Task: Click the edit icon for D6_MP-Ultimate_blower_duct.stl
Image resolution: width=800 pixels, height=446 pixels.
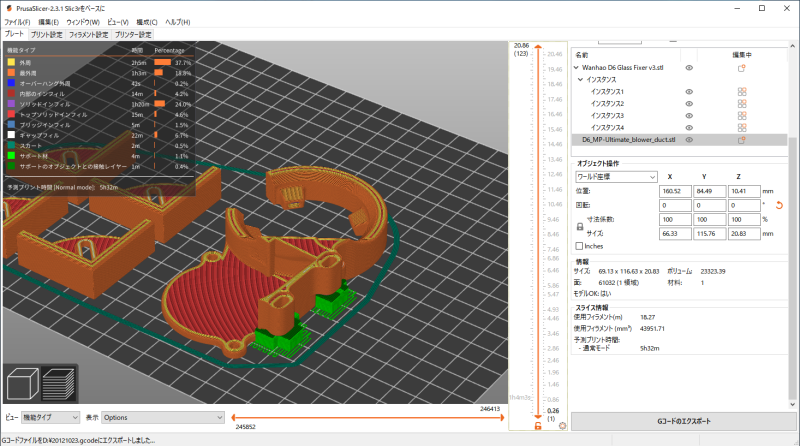Action: tap(742, 140)
